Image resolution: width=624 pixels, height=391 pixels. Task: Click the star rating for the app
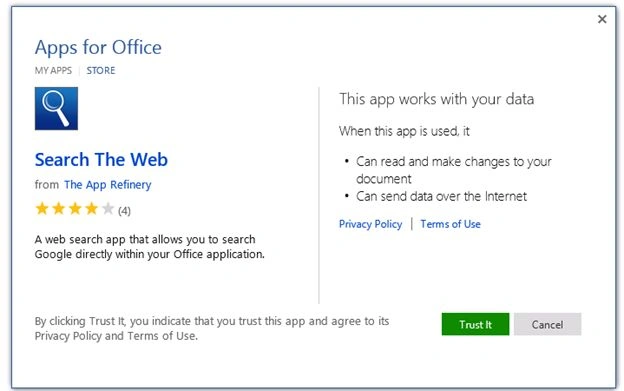coord(74,208)
